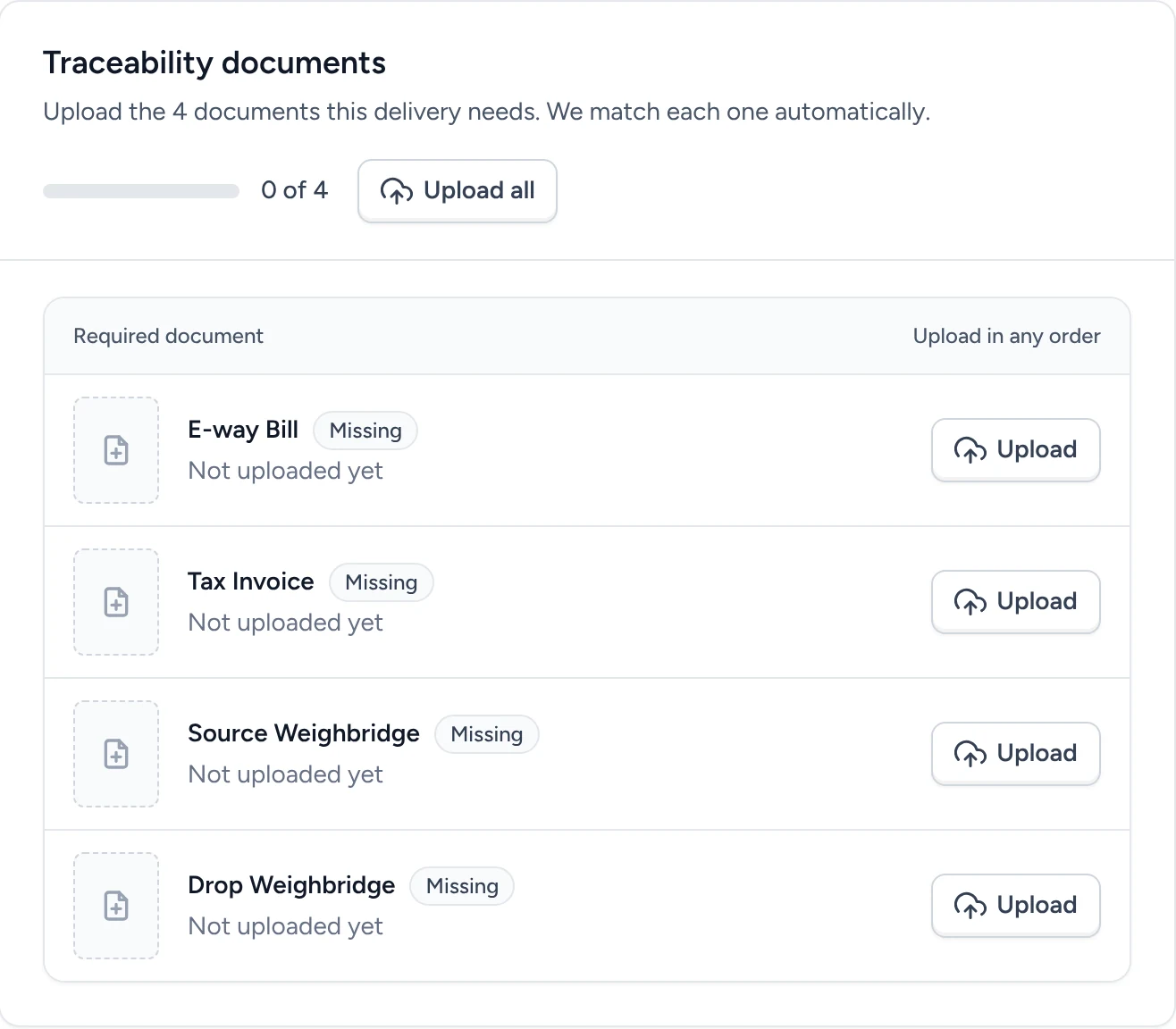Click the 'Tax Invoice' document name
Screen dimensions: 1176x1029
click(251, 581)
